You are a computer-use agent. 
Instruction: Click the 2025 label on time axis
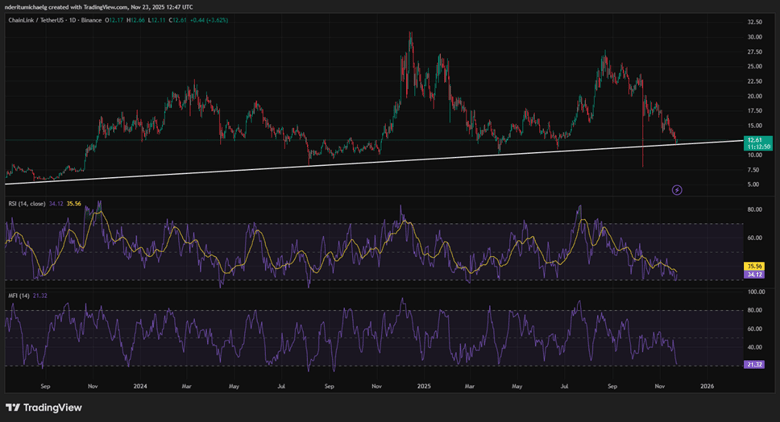click(424, 386)
